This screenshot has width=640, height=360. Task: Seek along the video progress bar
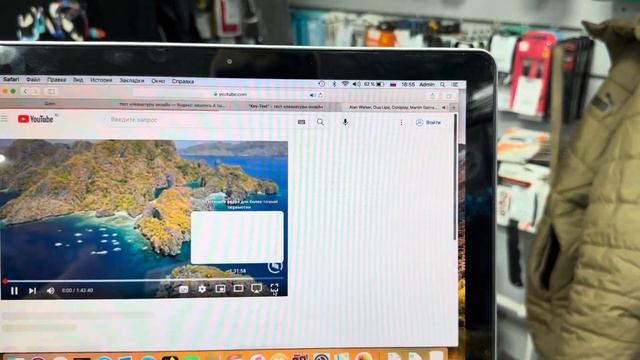(144, 280)
